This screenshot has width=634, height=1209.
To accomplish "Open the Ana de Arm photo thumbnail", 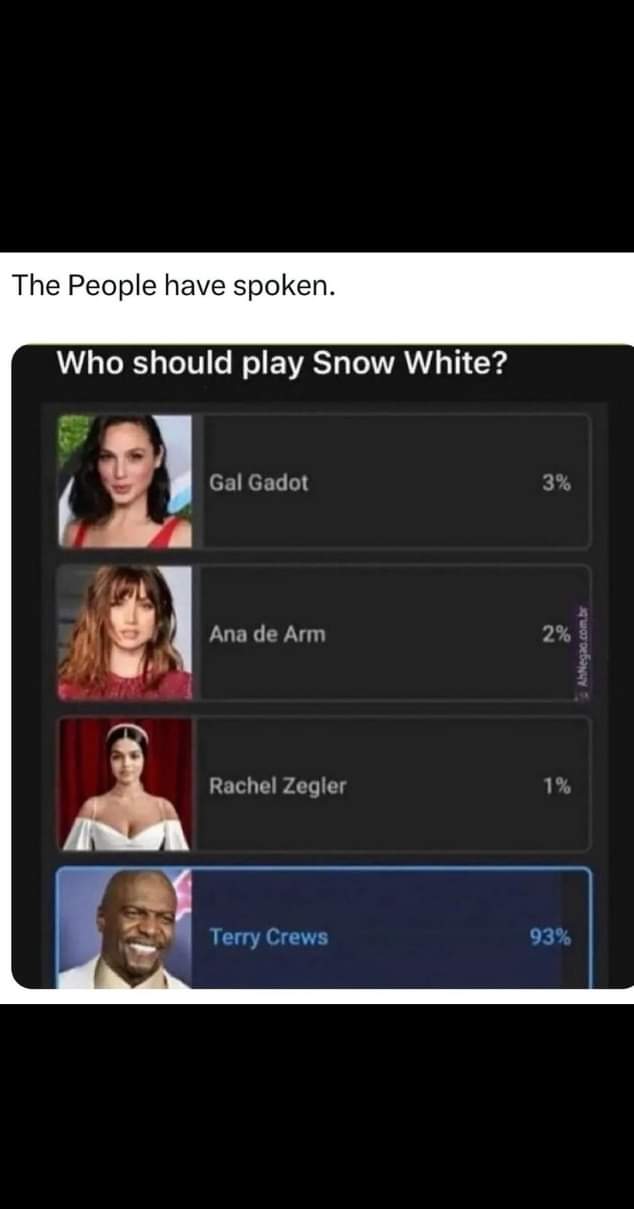I will point(125,632).
